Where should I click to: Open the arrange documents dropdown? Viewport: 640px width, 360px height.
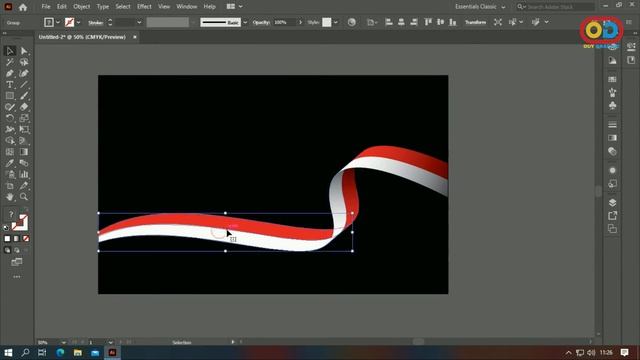pos(235,7)
